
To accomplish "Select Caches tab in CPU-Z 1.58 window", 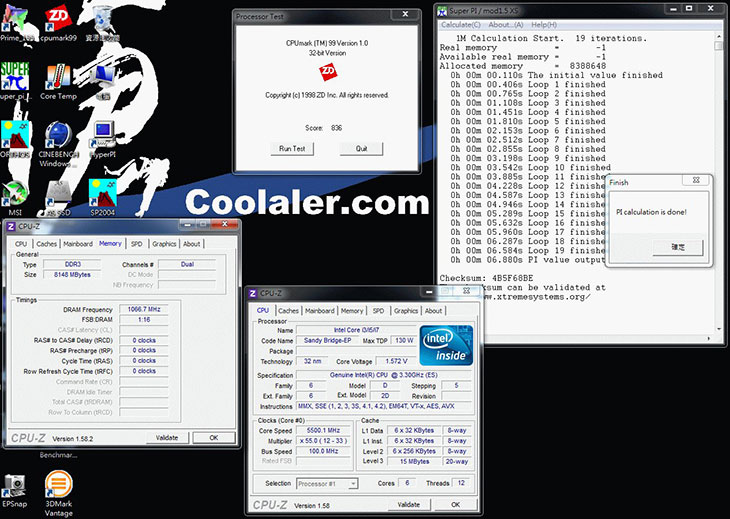I will (288, 311).
